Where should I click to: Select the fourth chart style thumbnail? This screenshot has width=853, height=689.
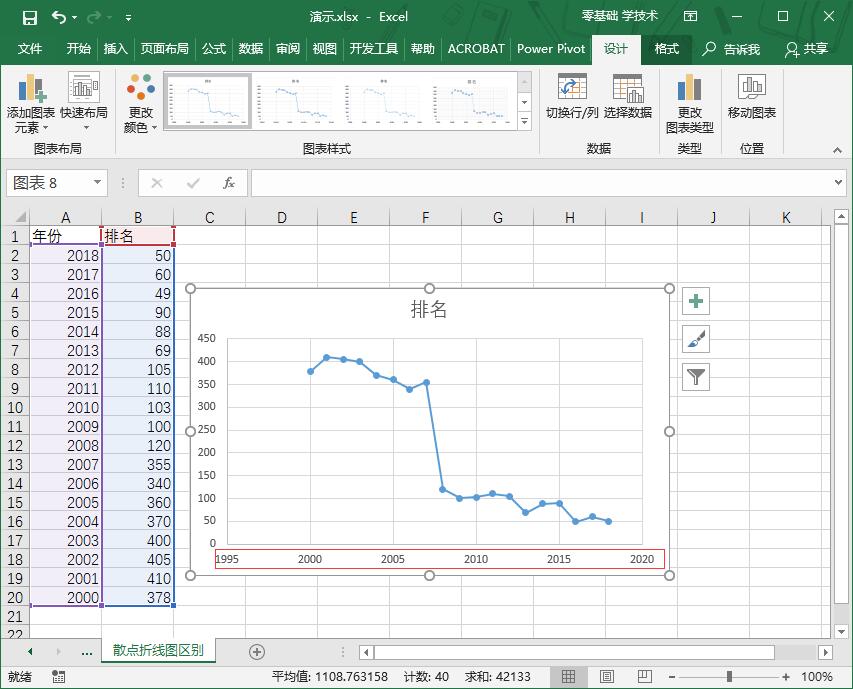point(471,101)
